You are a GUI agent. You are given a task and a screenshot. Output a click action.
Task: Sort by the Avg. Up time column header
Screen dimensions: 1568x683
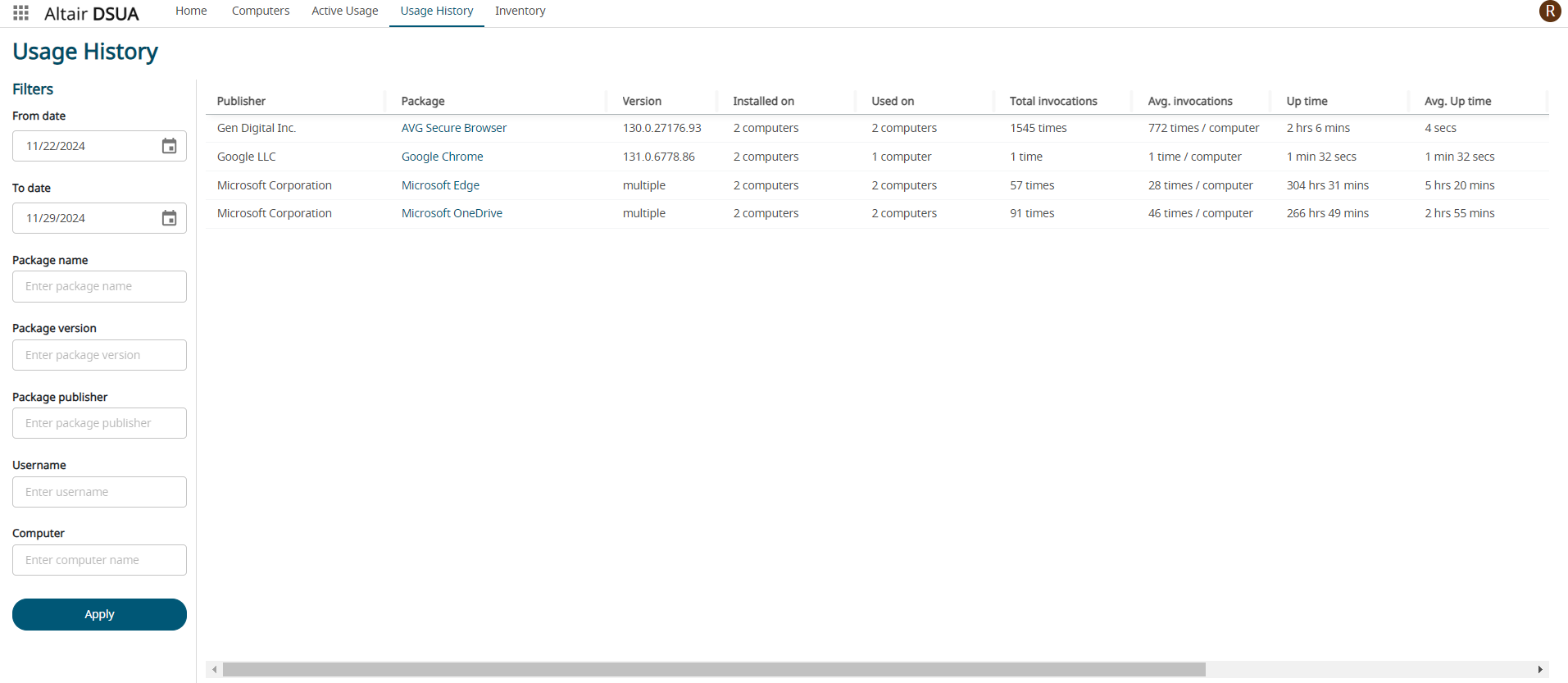tap(1458, 102)
